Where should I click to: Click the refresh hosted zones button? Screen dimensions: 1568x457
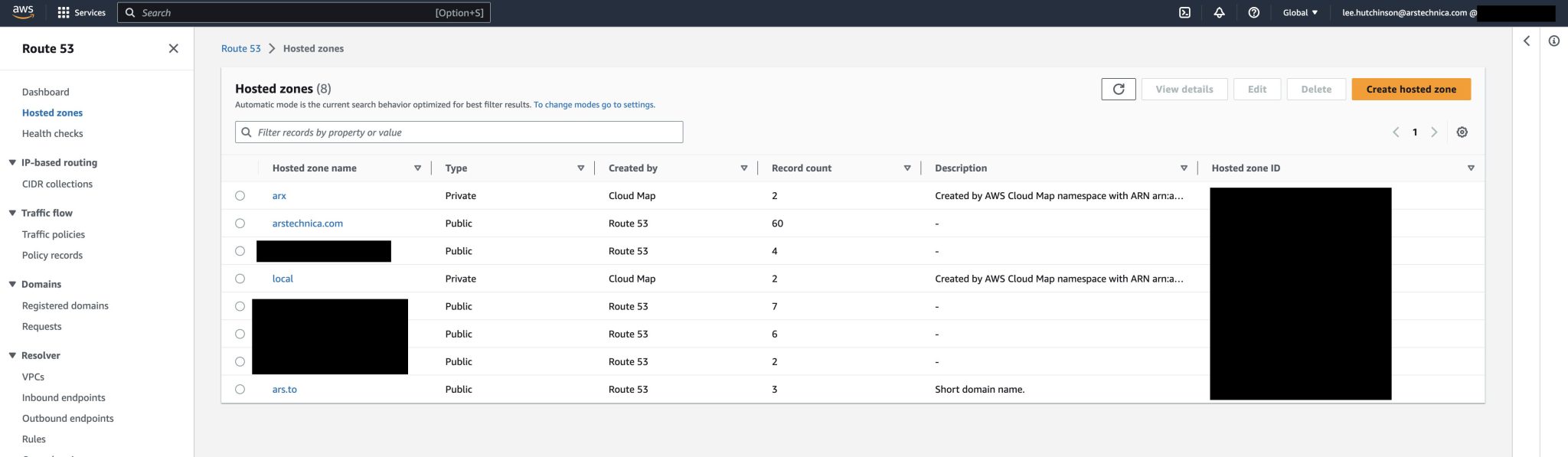pyautogui.click(x=1118, y=89)
